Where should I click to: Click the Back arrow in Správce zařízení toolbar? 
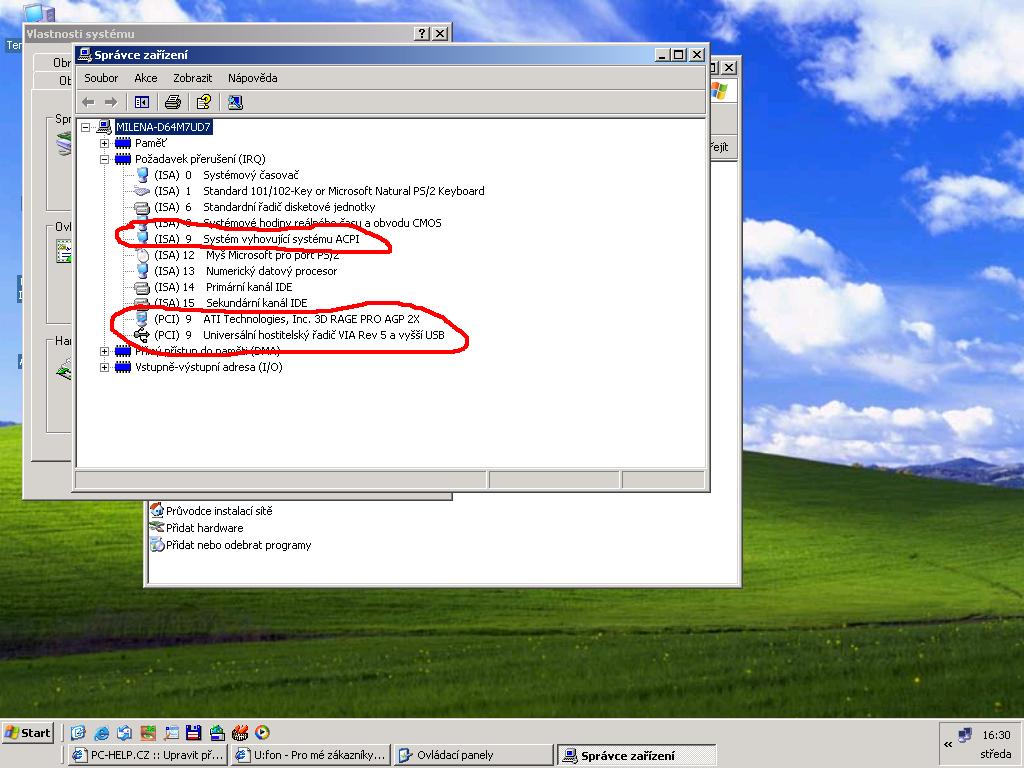[x=88, y=103]
